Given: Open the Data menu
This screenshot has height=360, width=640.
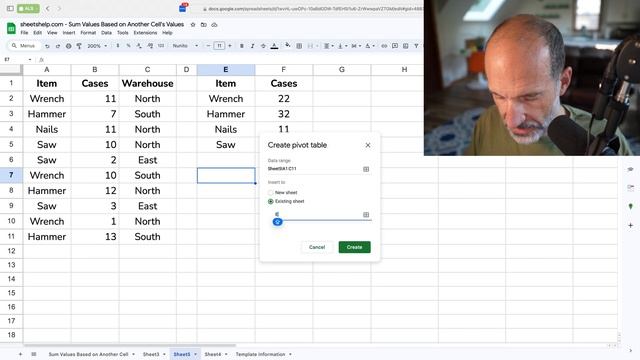Looking at the screenshot, I should coord(106,33).
